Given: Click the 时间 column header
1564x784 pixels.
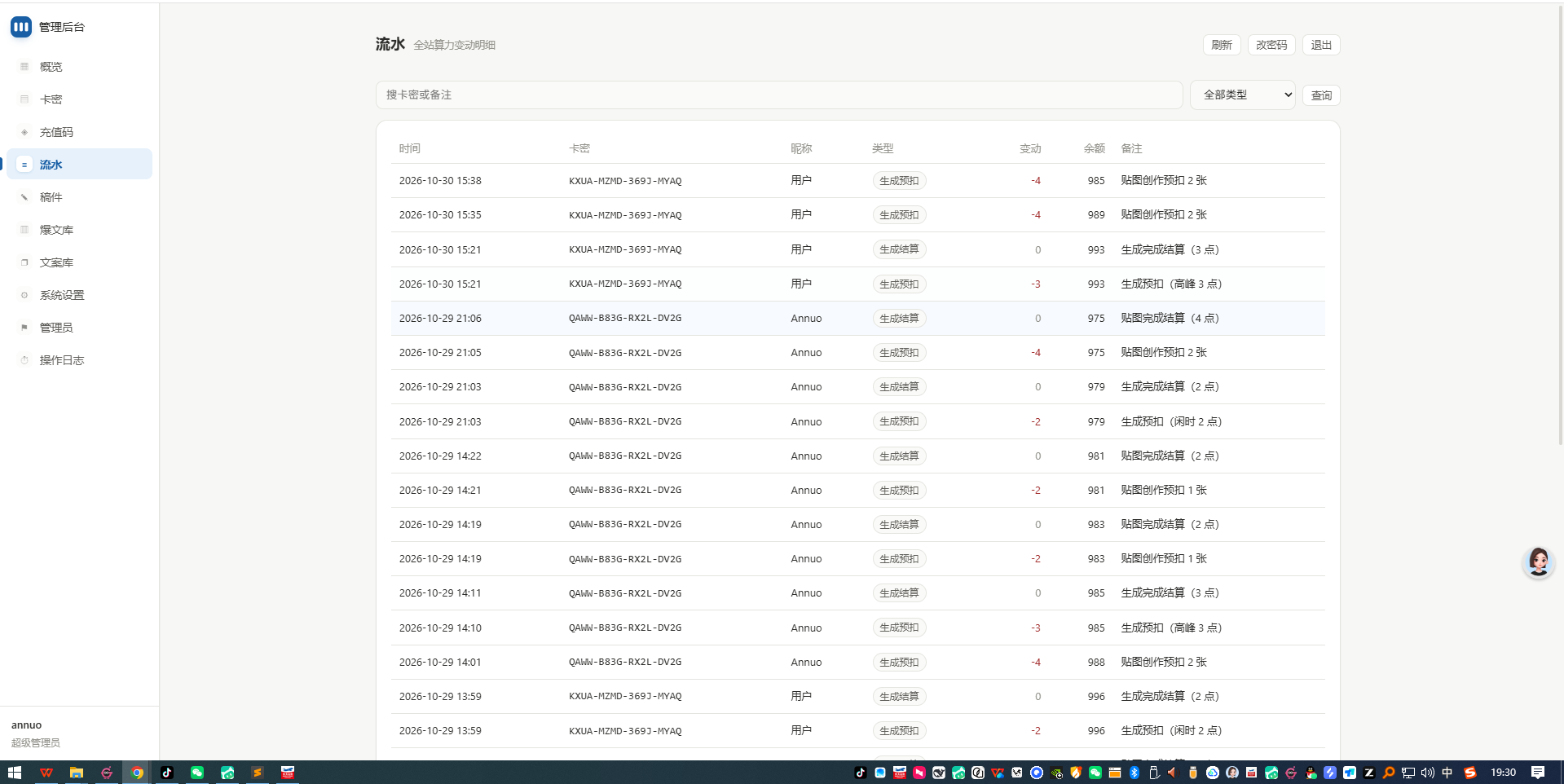Looking at the screenshot, I should 410,148.
